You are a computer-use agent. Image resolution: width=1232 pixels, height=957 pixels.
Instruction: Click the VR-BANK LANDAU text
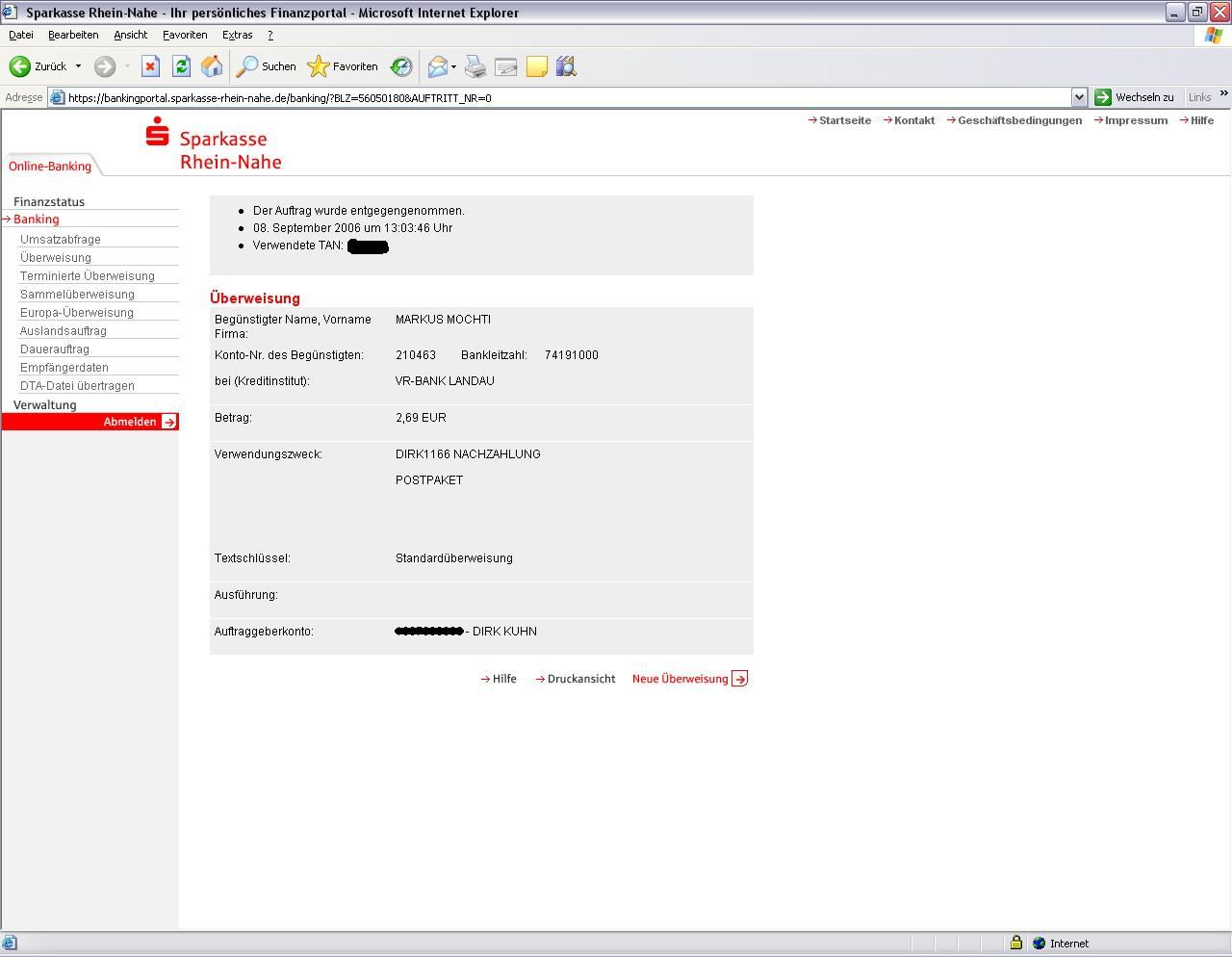(x=445, y=380)
